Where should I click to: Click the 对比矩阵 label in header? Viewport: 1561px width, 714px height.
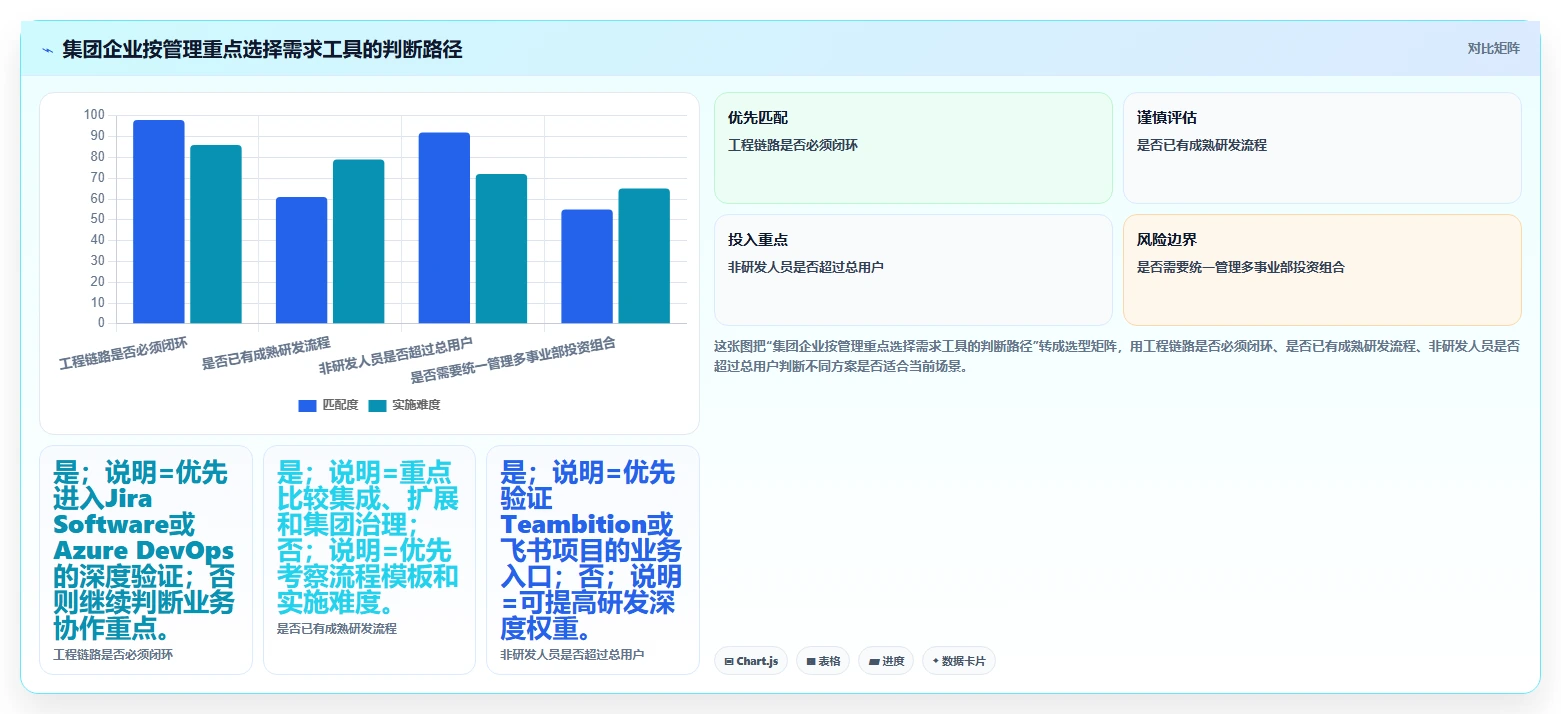tap(1493, 49)
